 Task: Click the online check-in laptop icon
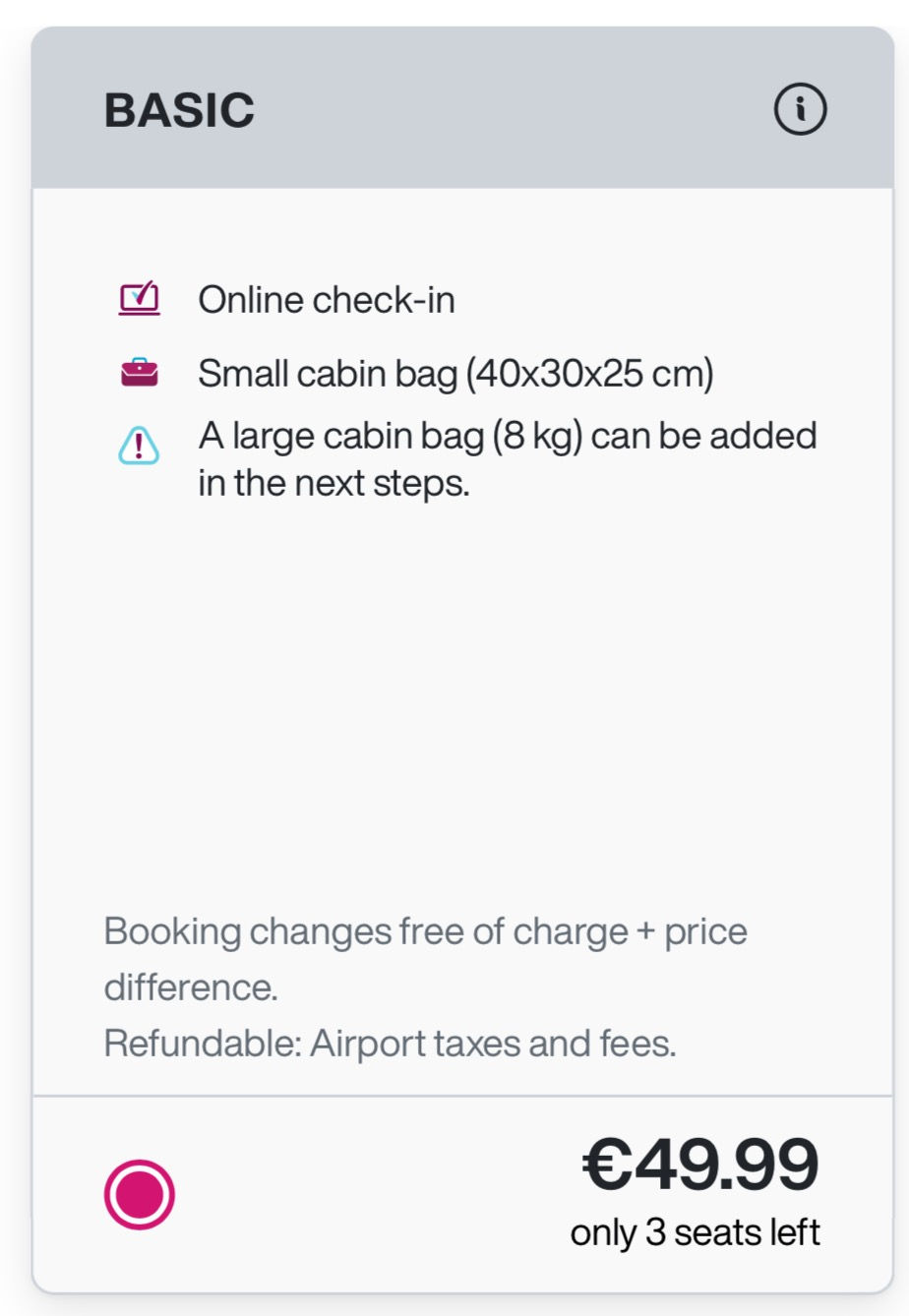click(x=139, y=299)
